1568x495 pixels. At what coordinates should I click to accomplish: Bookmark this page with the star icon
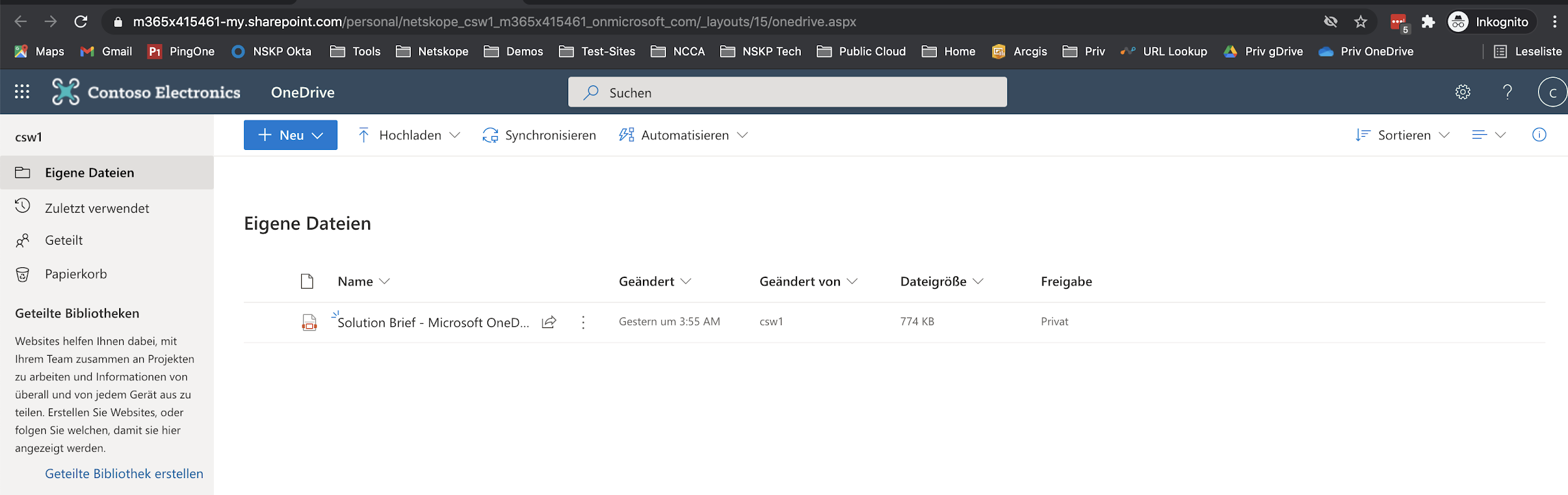point(1360,22)
